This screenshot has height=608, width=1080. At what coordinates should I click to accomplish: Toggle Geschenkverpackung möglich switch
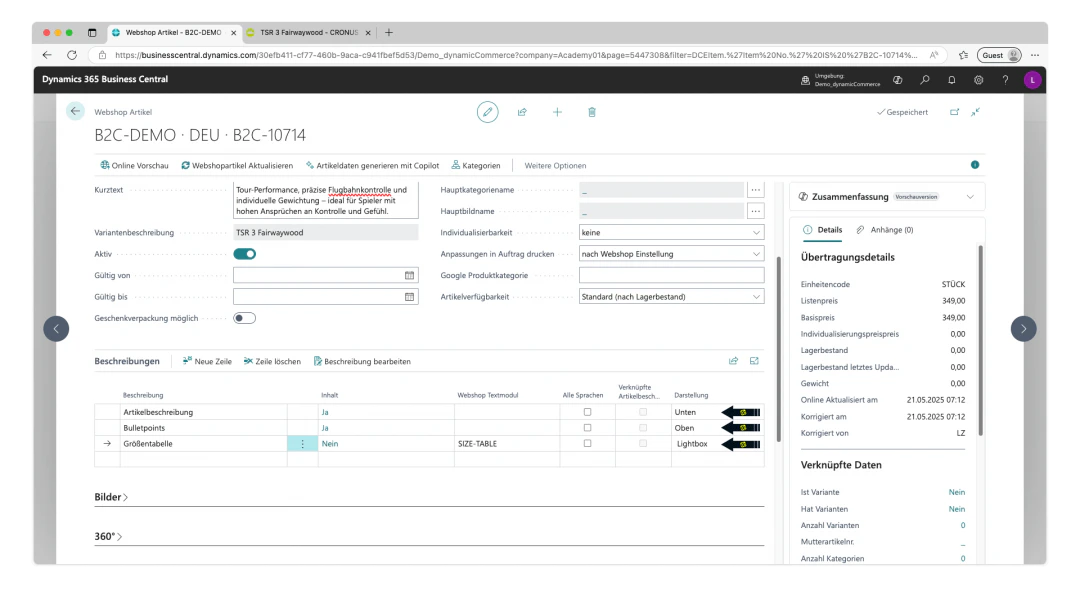point(245,318)
